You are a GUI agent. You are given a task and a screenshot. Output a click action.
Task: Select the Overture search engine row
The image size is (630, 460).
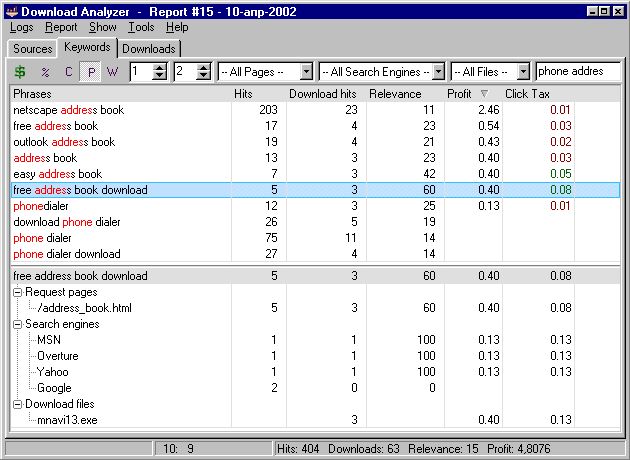coord(57,356)
